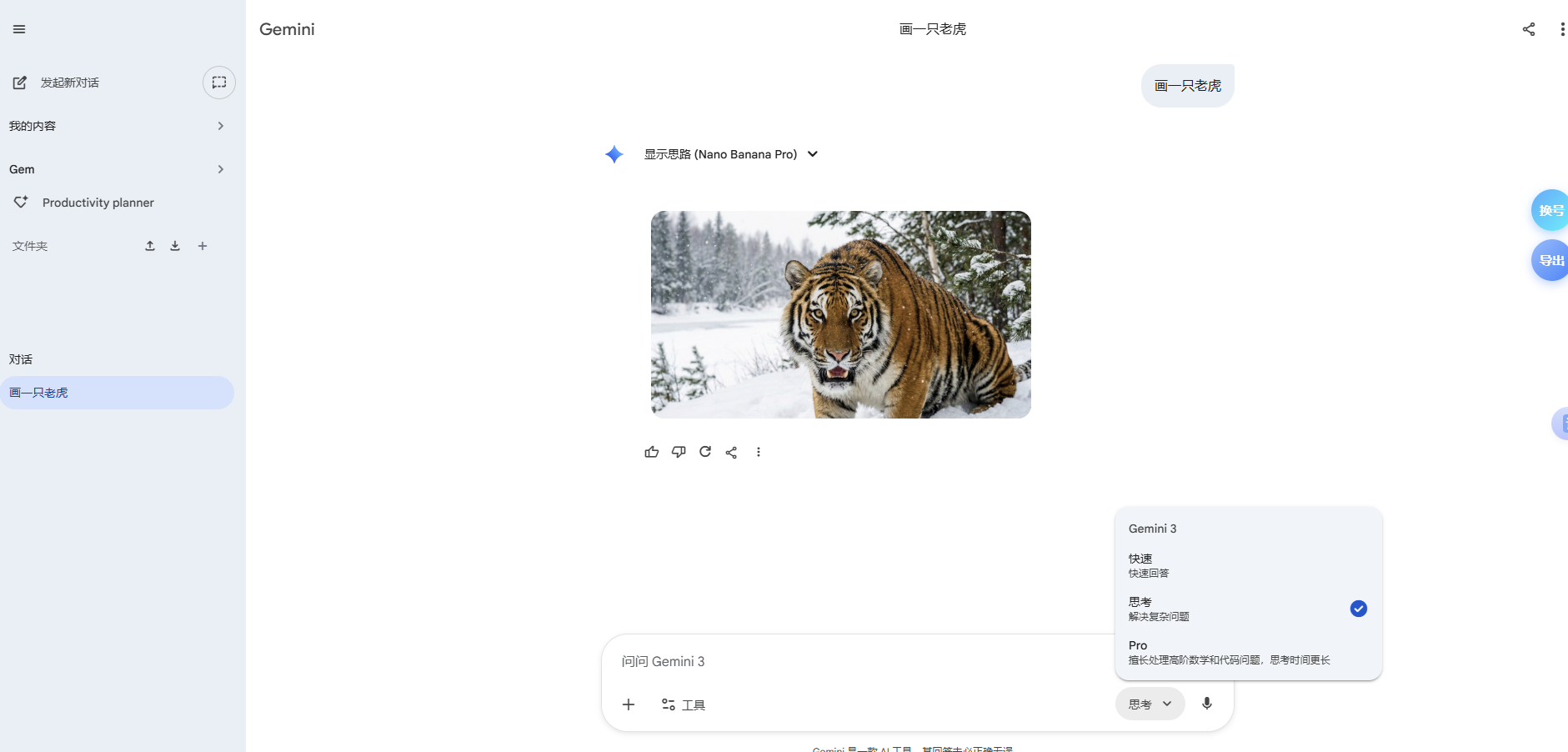Screen dimensions: 1568x752
Task: Open the 工具 tools button
Action: tap(684, 704)
